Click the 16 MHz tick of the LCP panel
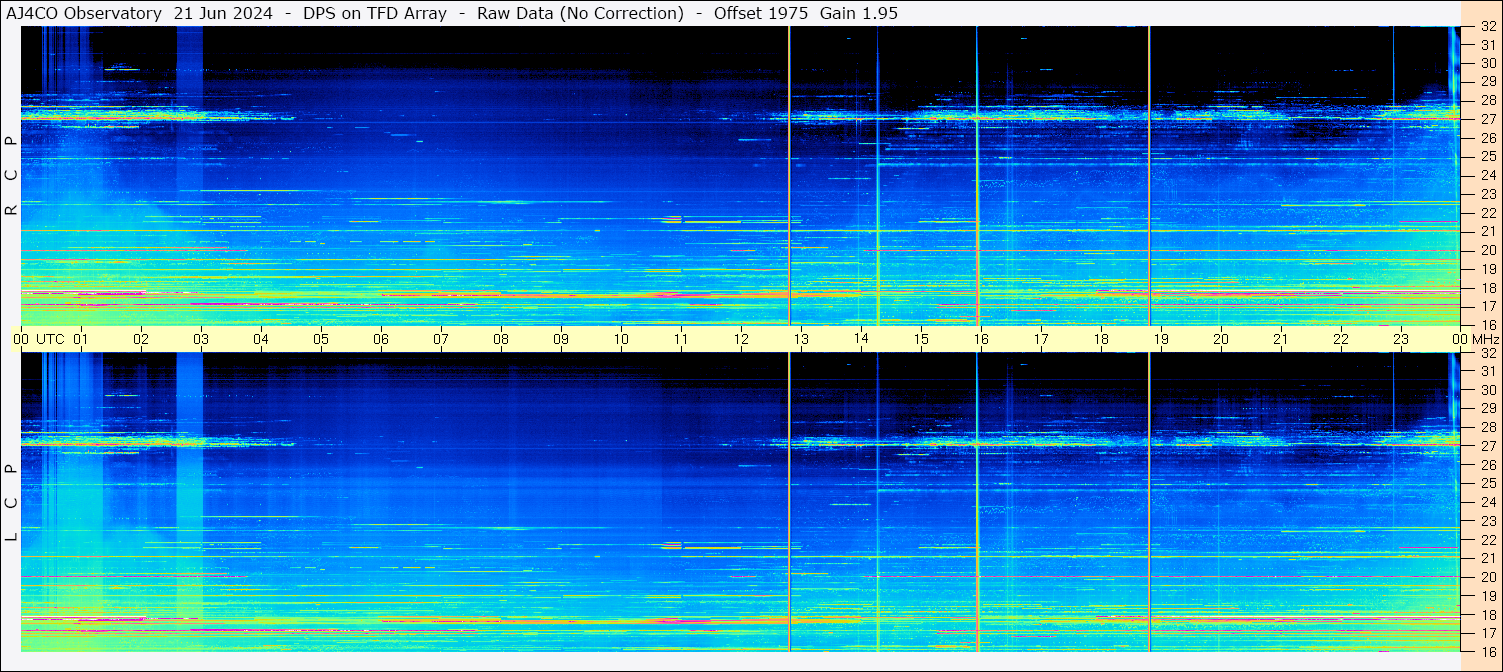Screen dimensions: 1503x672 pyautogui.click(x=1488, y=651)
